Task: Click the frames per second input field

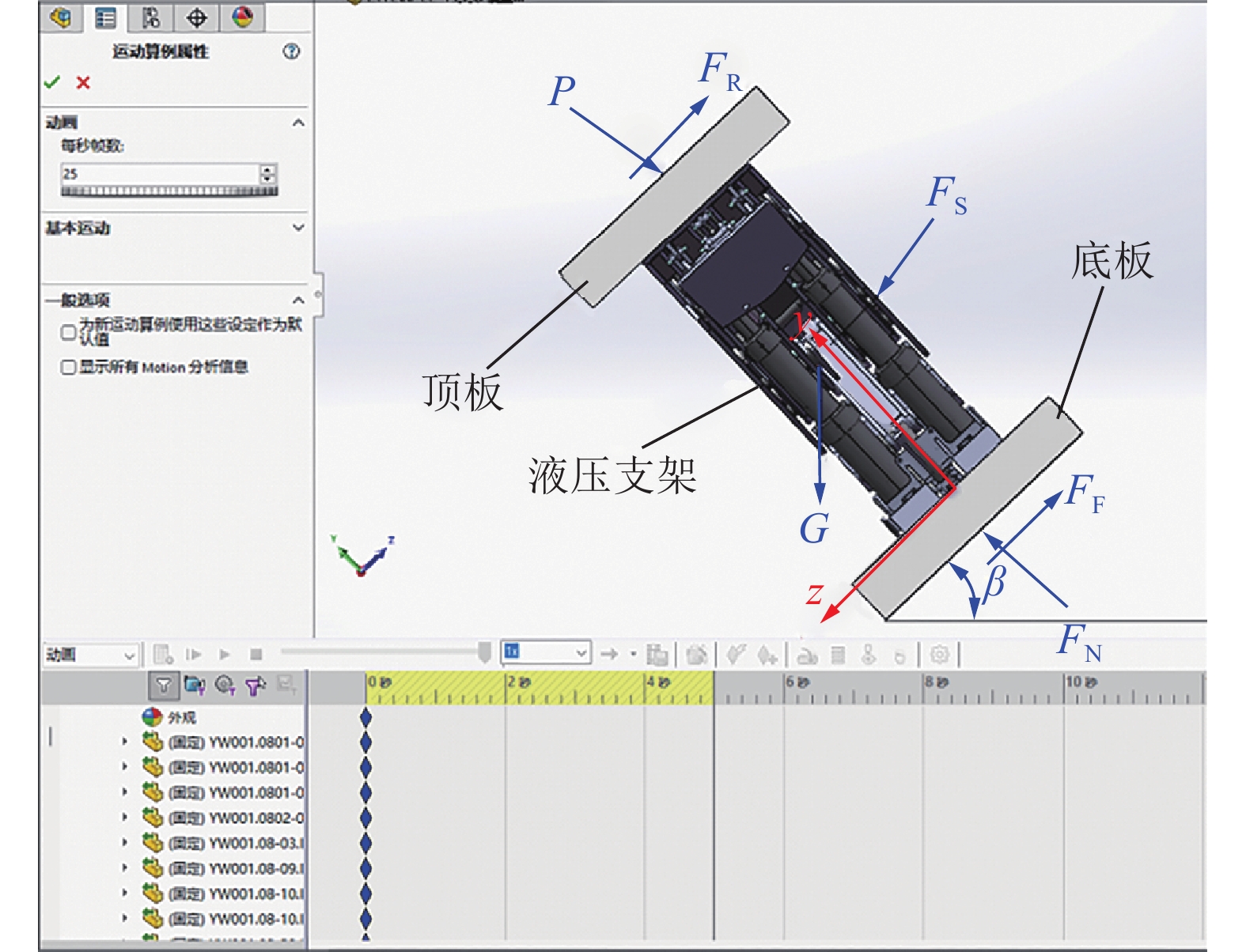Action: tap(160, 174)
